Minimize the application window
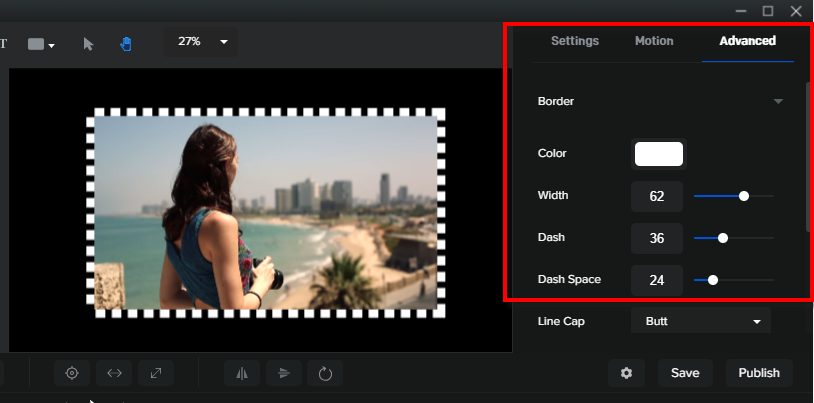The image size is (814, 403). (x=741, y=11)
